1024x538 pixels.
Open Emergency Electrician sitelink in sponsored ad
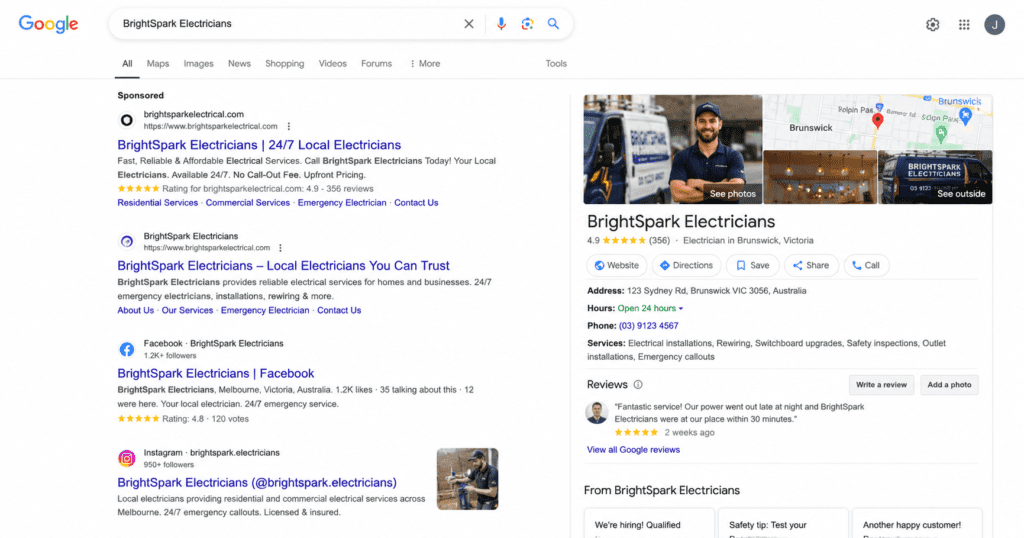point(342,203)
